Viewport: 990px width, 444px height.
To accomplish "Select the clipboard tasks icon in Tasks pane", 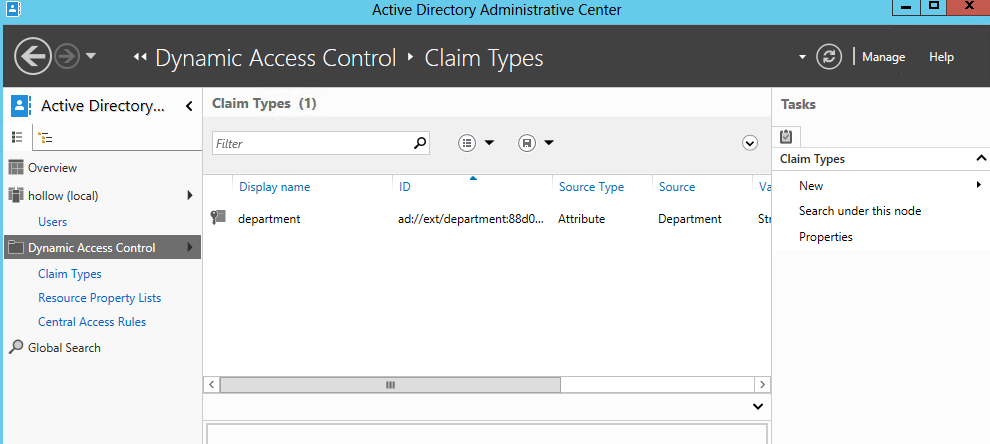I will (x=786, y=137).
